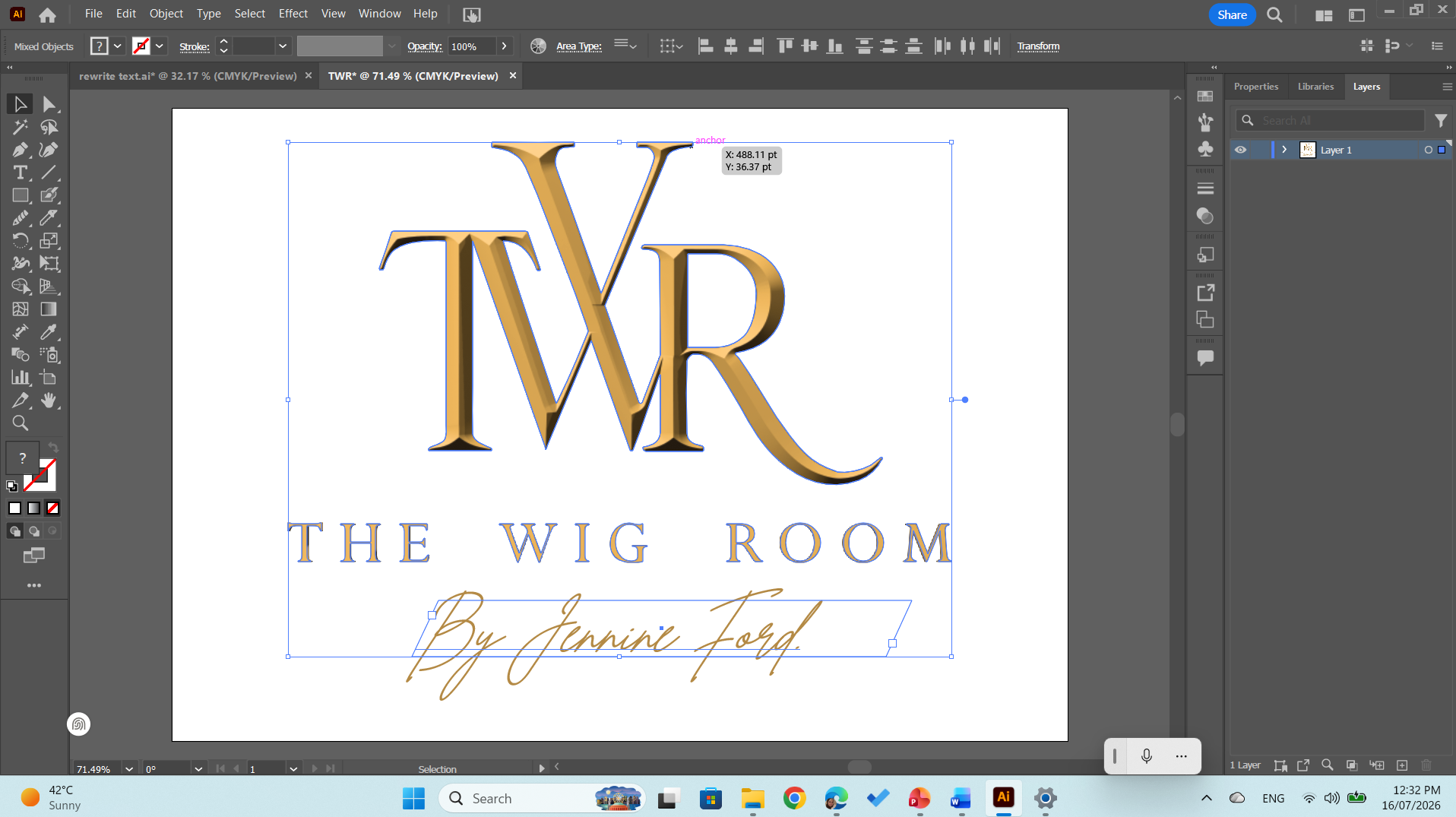Create new layer in Layers panel
This screenshot has height=817, width=1456.
[1402, 765]
